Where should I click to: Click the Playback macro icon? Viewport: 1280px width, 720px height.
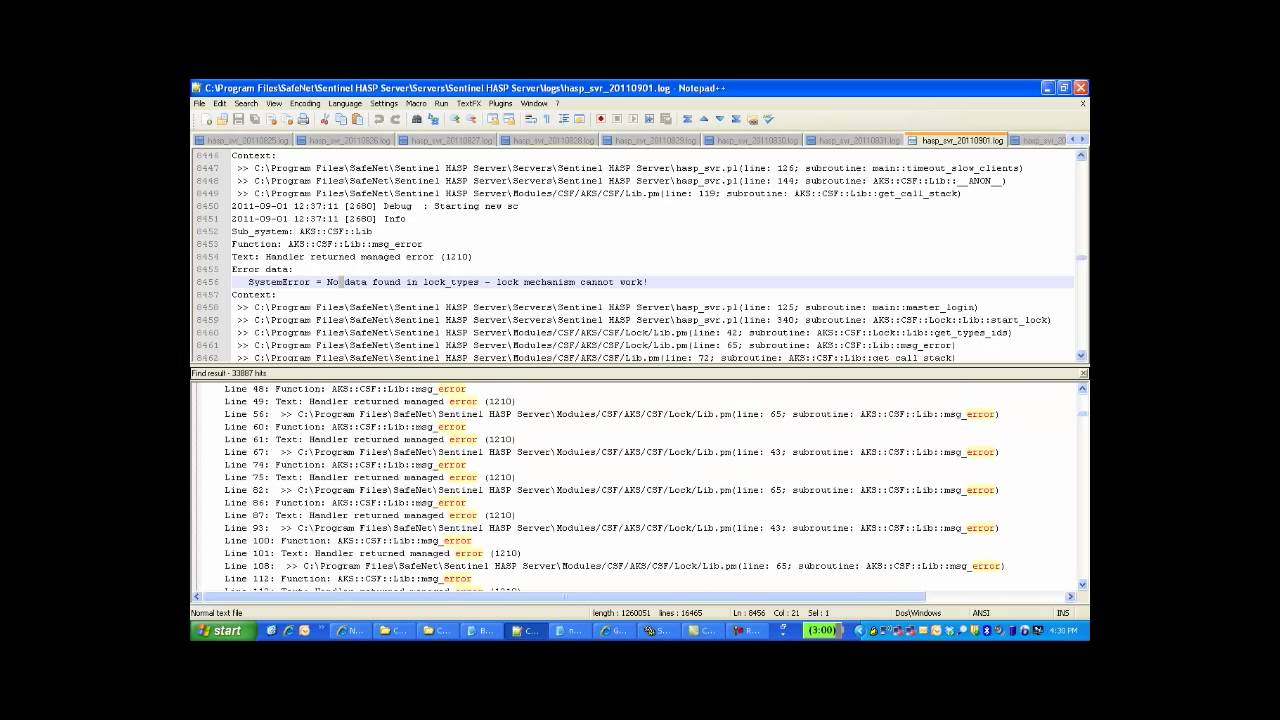(633, 119)
